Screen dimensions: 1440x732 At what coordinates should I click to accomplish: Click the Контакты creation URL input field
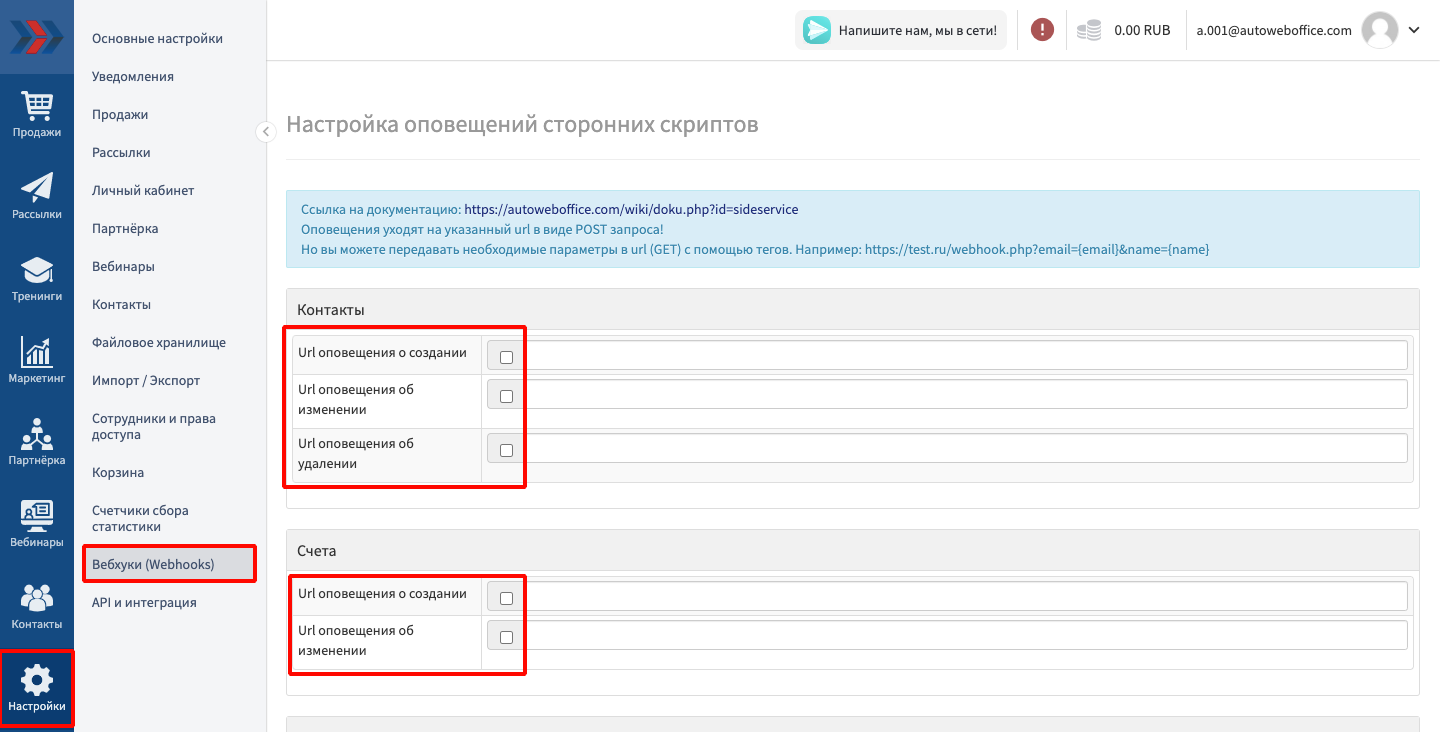pos(965,355)
